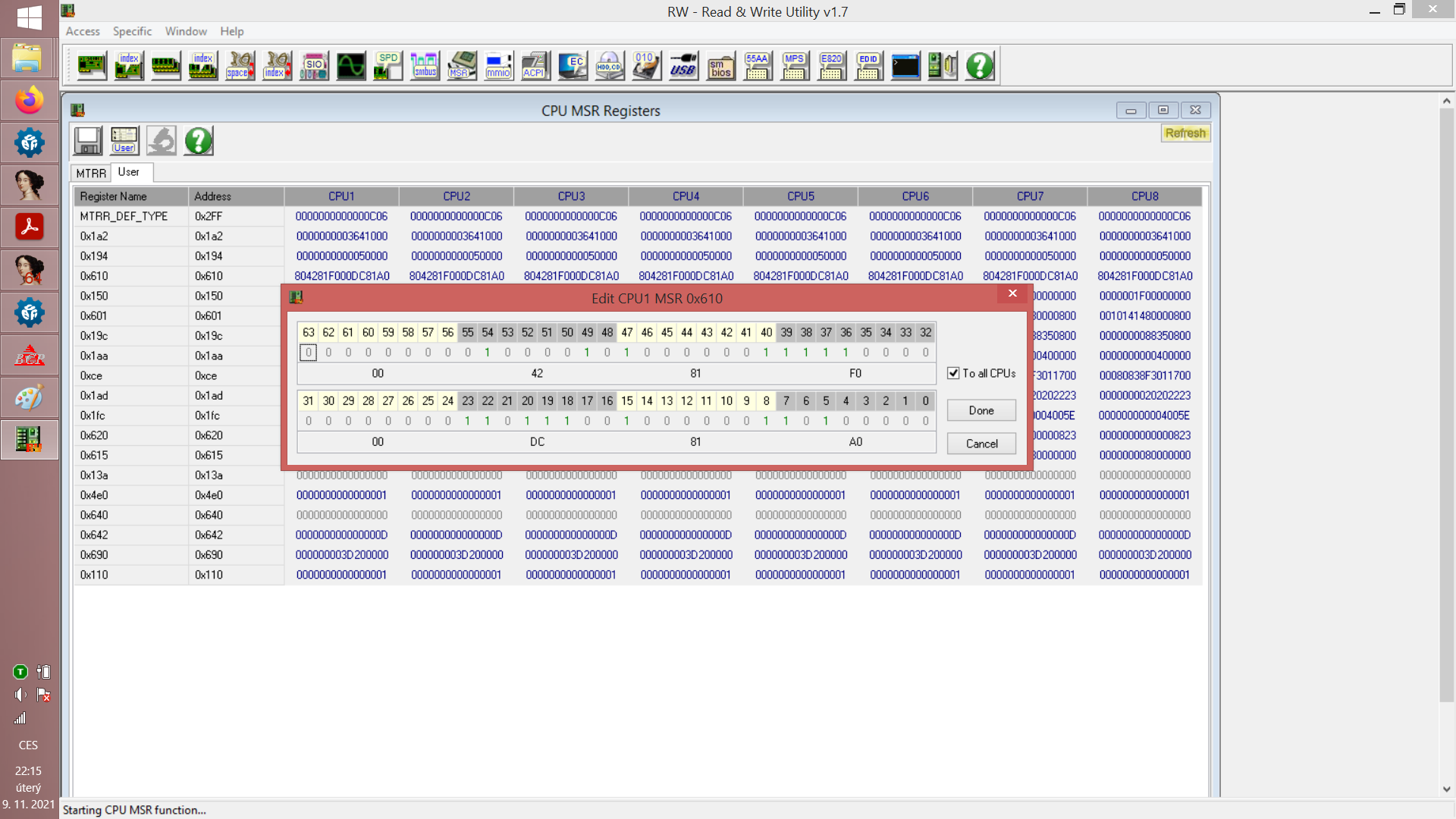Switch to the MTRR tab
This screenshot has width=1456, height=819.
pyautogui.click(x=91, y=173)
